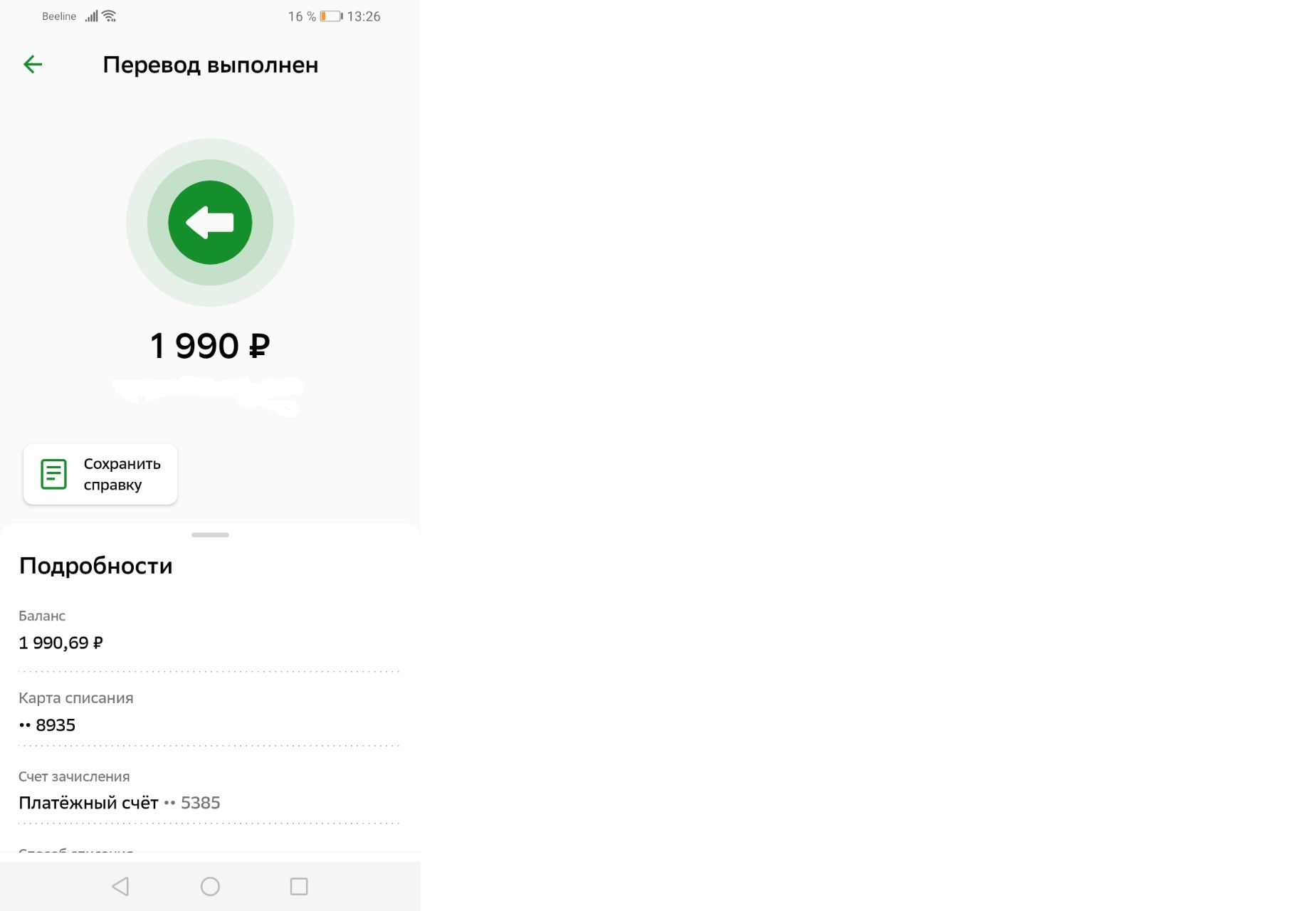Open Платёжный счёт 5385 account row
Image resolution: width=1316 pixels, height=911 pixels.
(x=209, y=790)
